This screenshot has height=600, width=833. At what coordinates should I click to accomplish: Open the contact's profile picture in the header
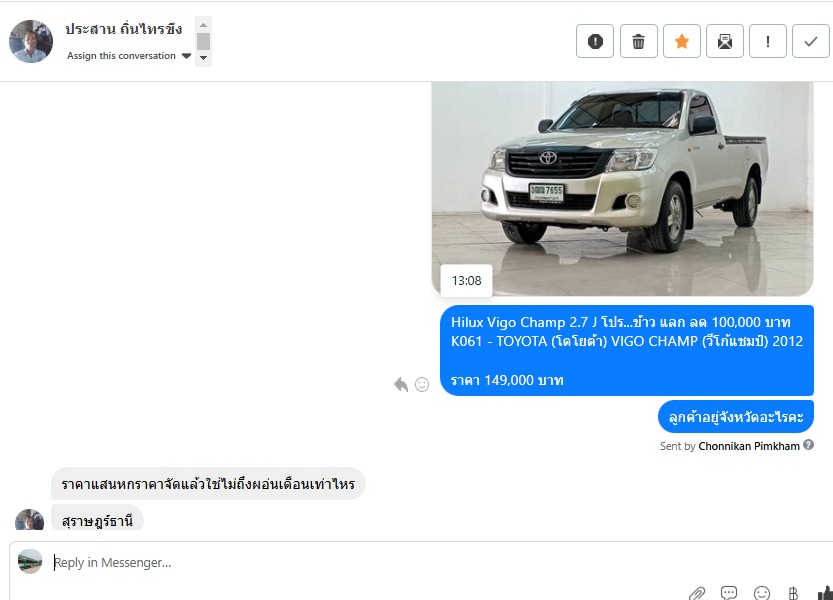click(x=31, y=41)
